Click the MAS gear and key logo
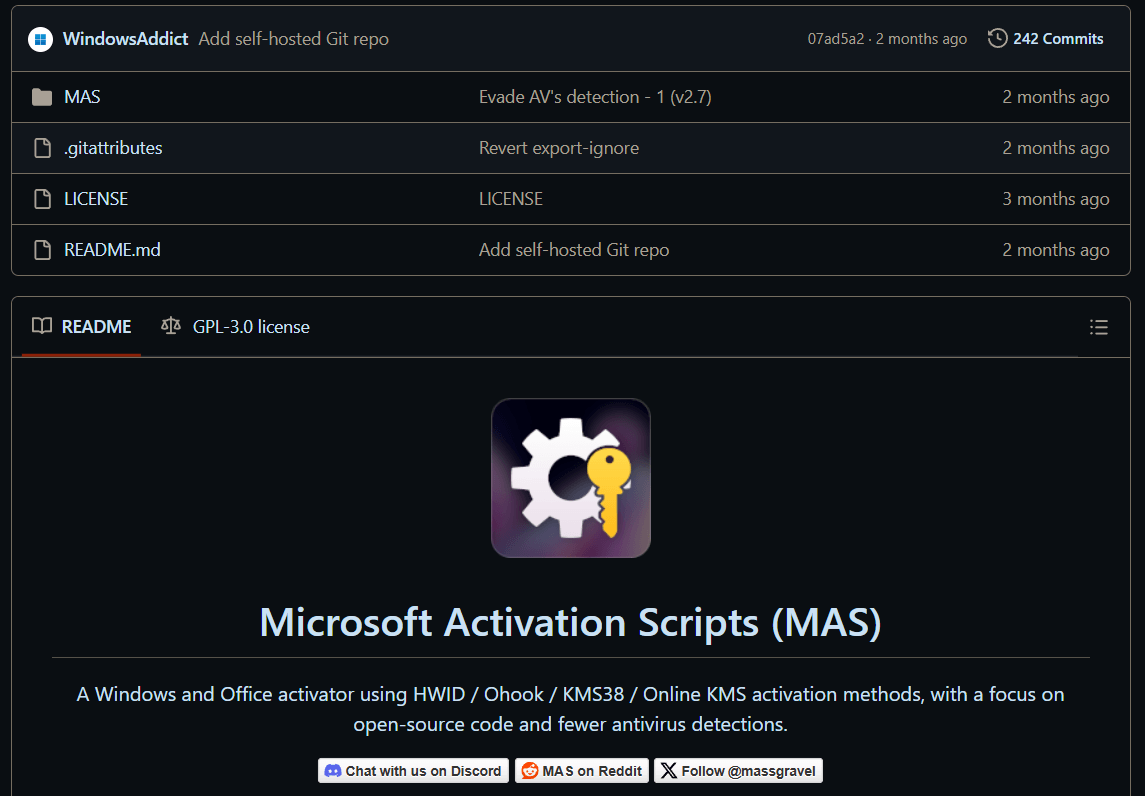This screenshot has width=1145, height=796. (571, 478)
